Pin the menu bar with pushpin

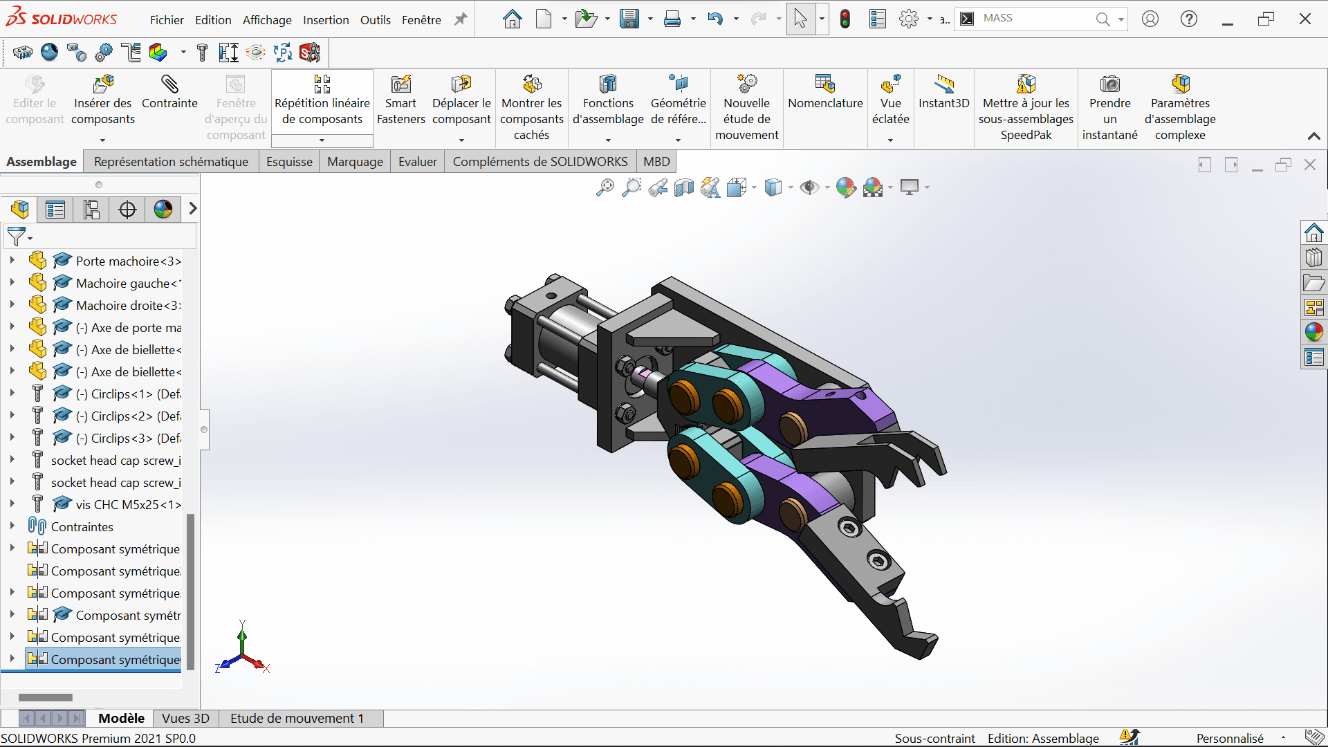point(461,19)
